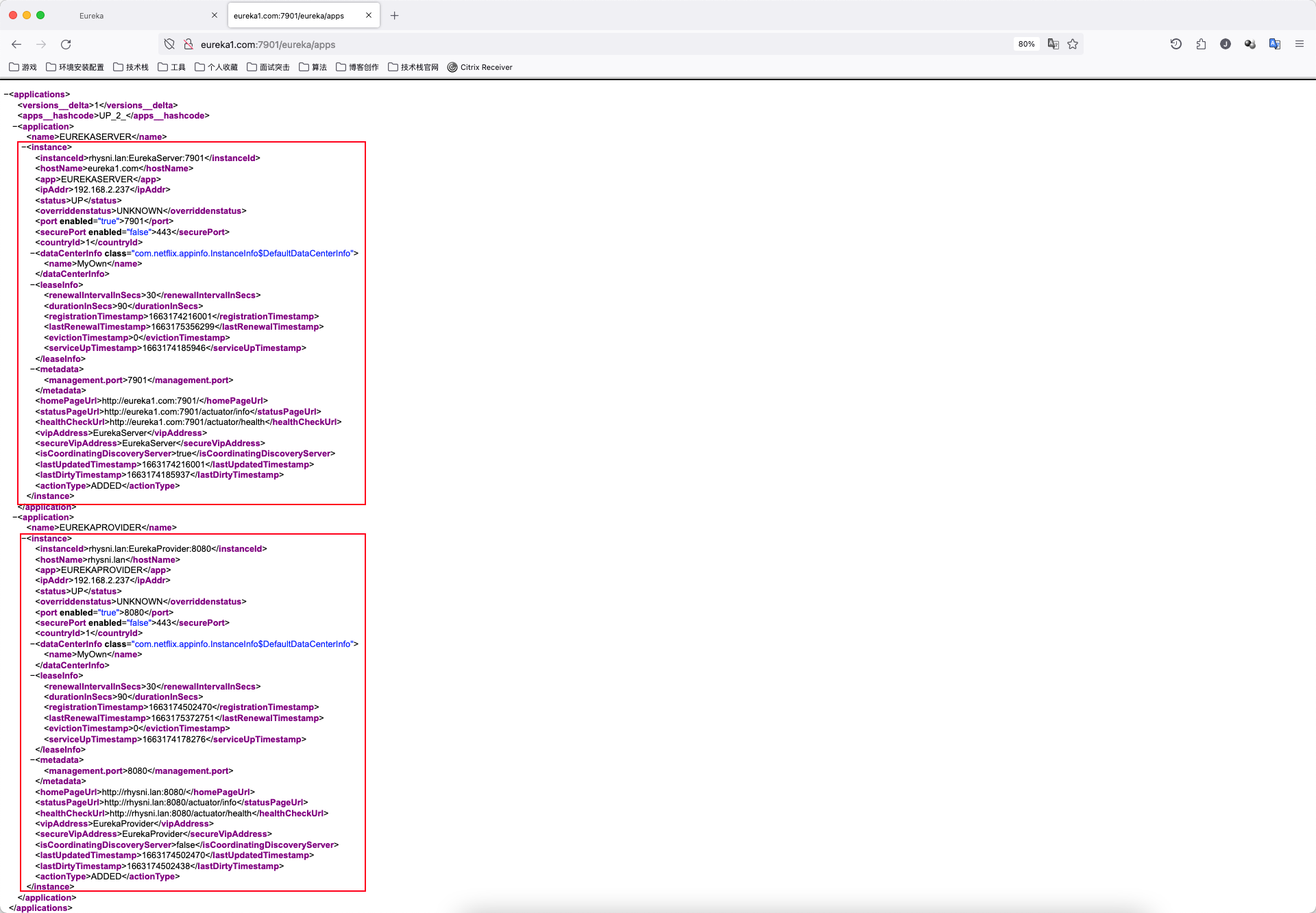Open a new tab with plus button
Screen dimensions: 1316x913
395,16
